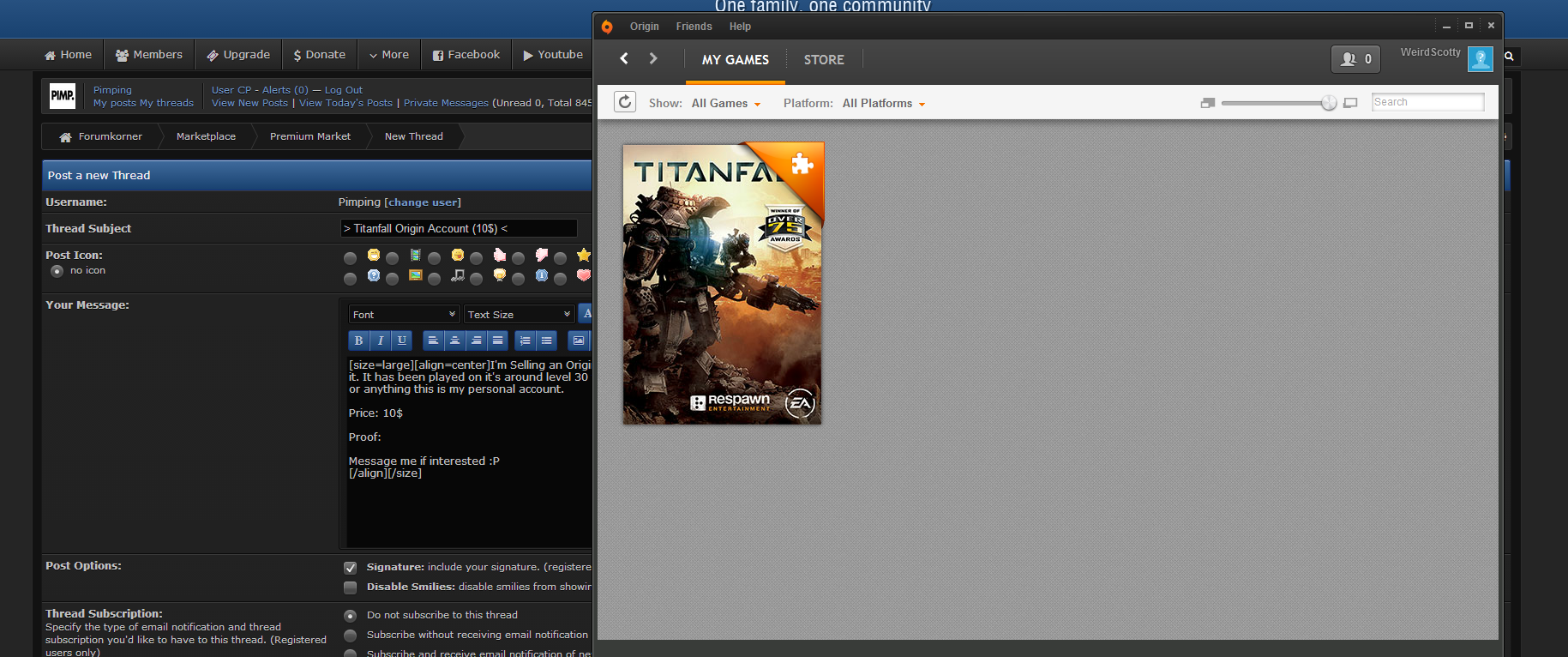Open the font color button in editor
The height and width of the screenshot is (657, 1568).
pos(586,313)
